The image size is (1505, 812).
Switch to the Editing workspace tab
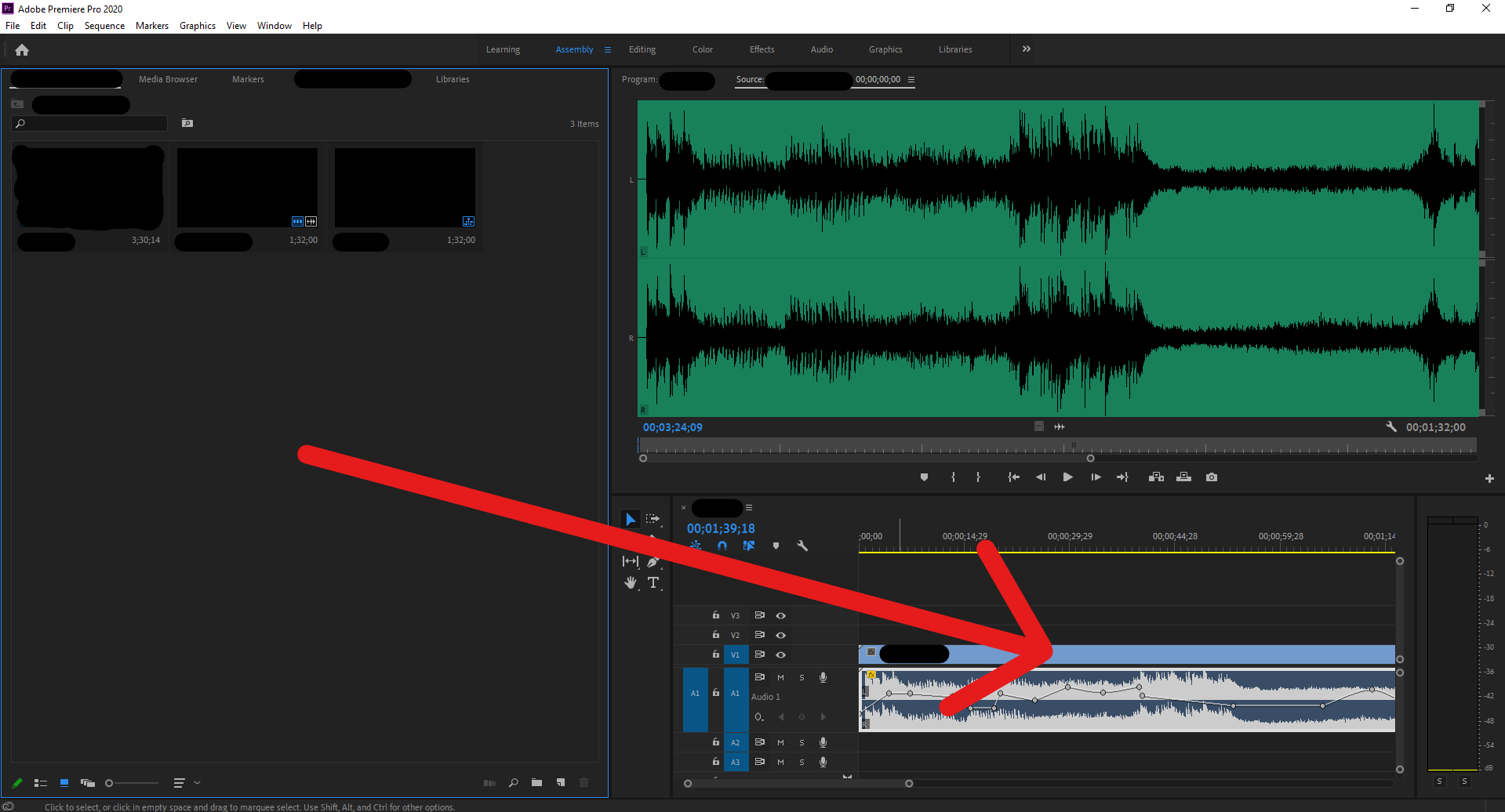[642, 49]
